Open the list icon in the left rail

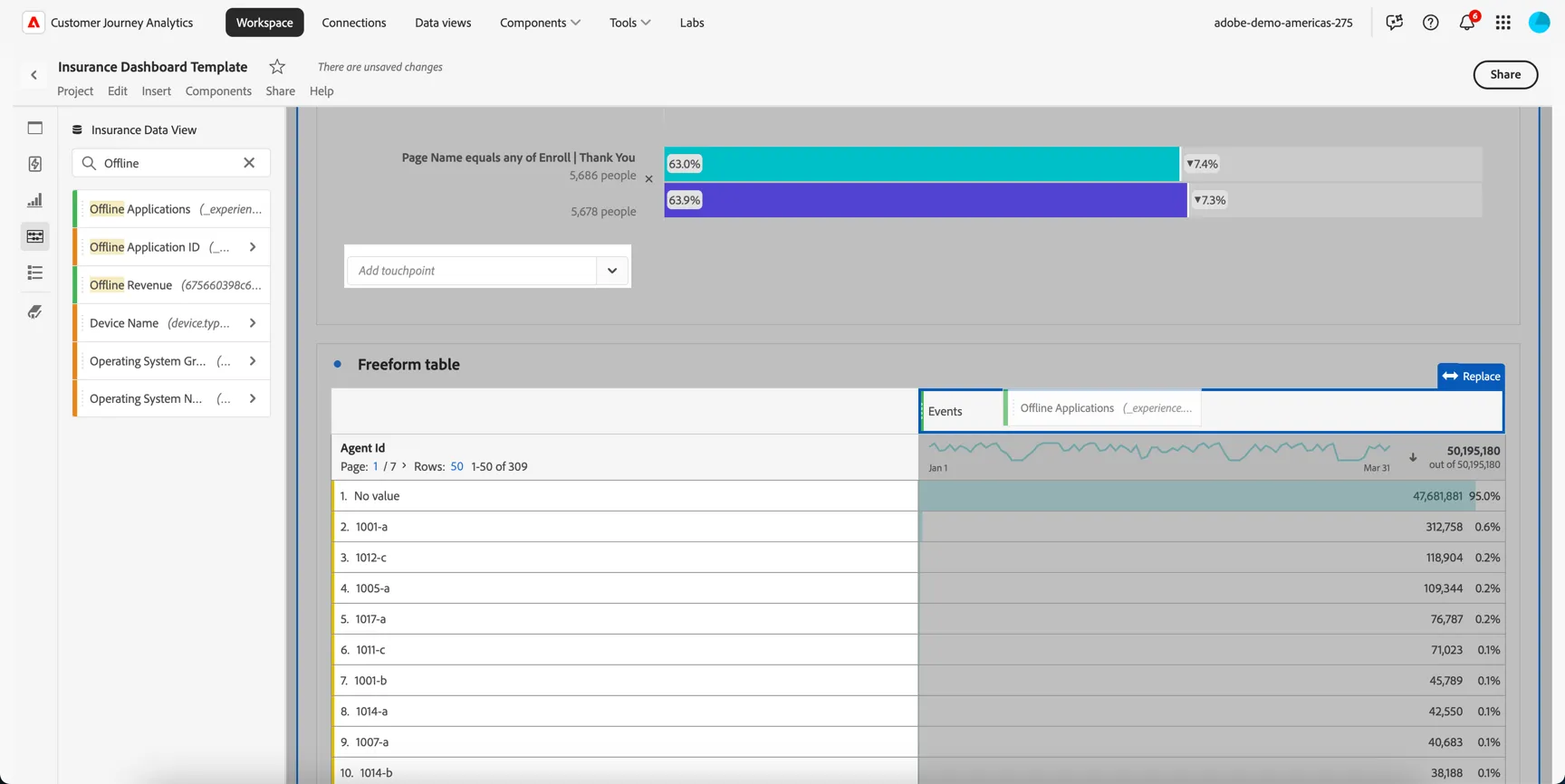(35, 272)
